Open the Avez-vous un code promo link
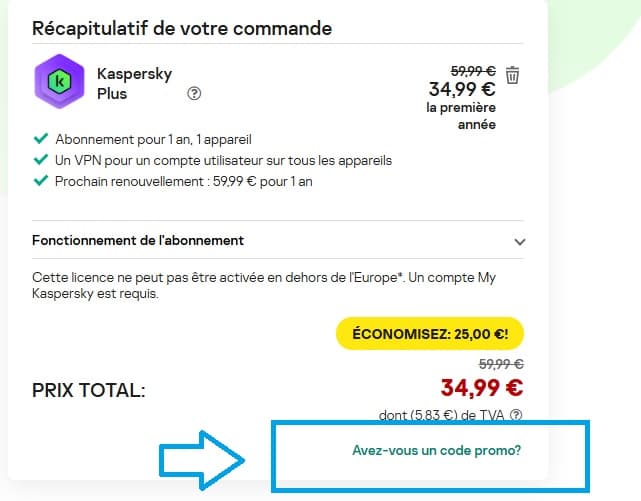This screenshot has width=641, height=501. (436, 451)
